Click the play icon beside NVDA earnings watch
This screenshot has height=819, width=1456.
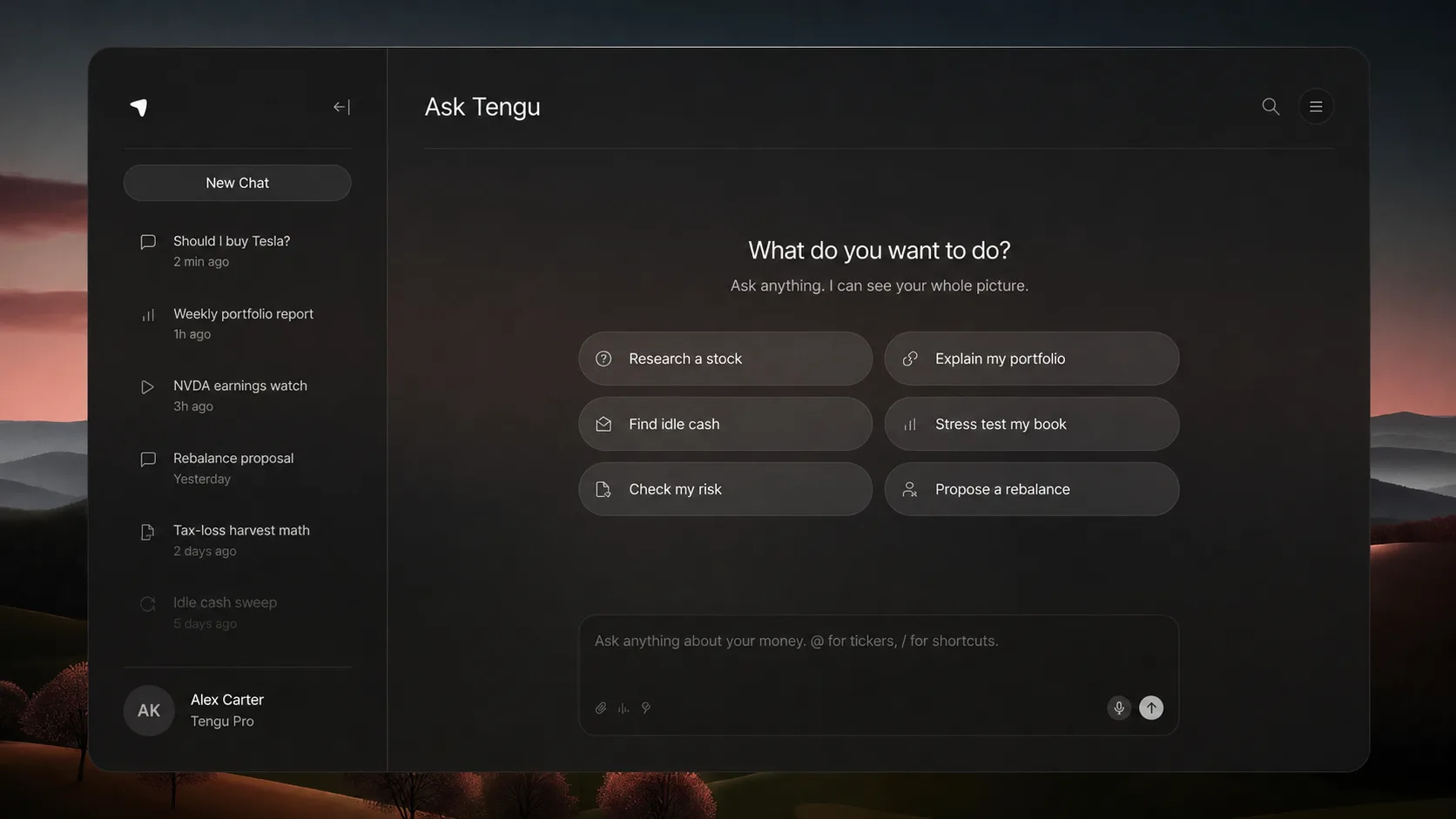pyautogui.click(x=148, y=386)
